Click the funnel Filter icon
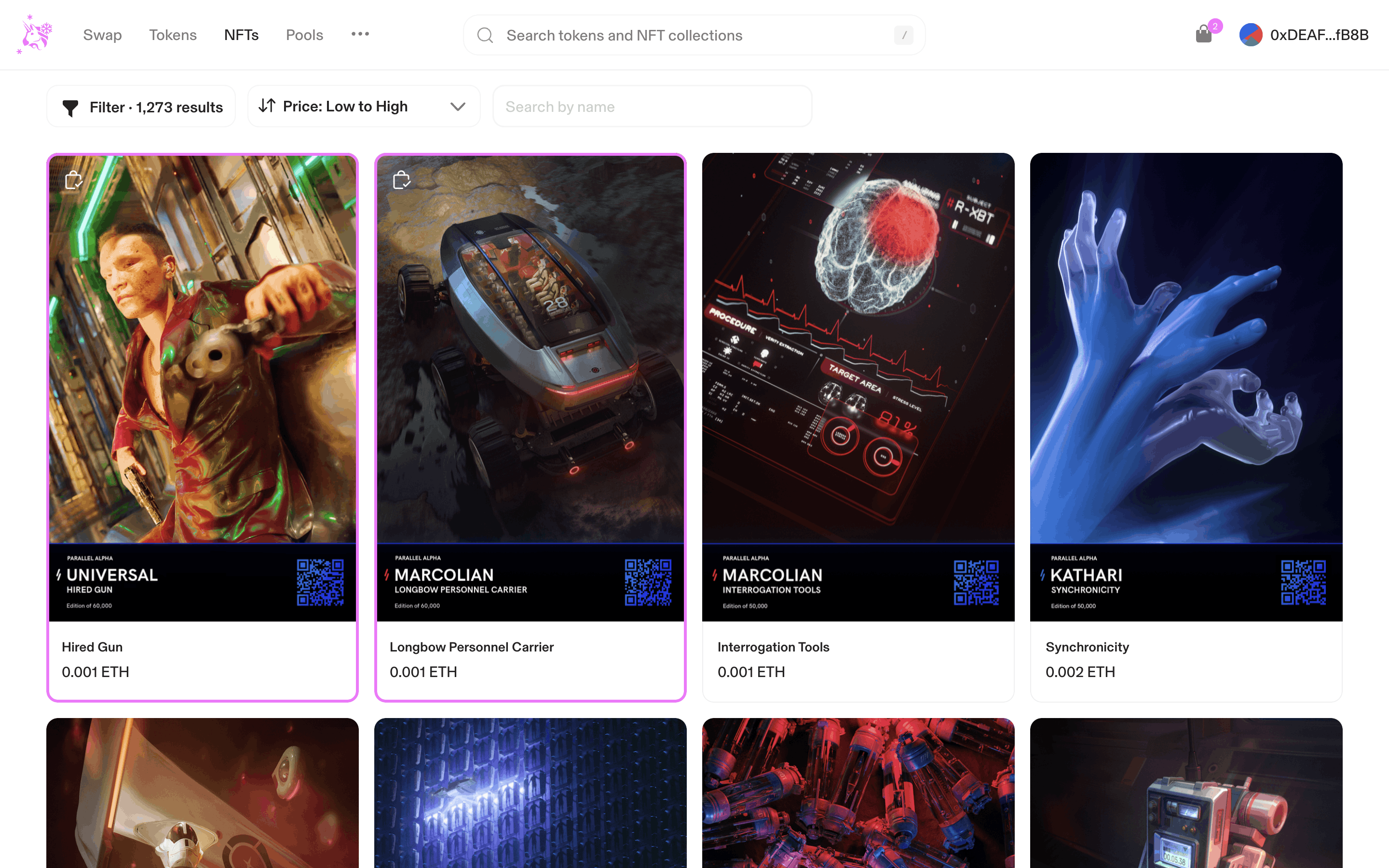The image size is (1389, 868). 70,108
